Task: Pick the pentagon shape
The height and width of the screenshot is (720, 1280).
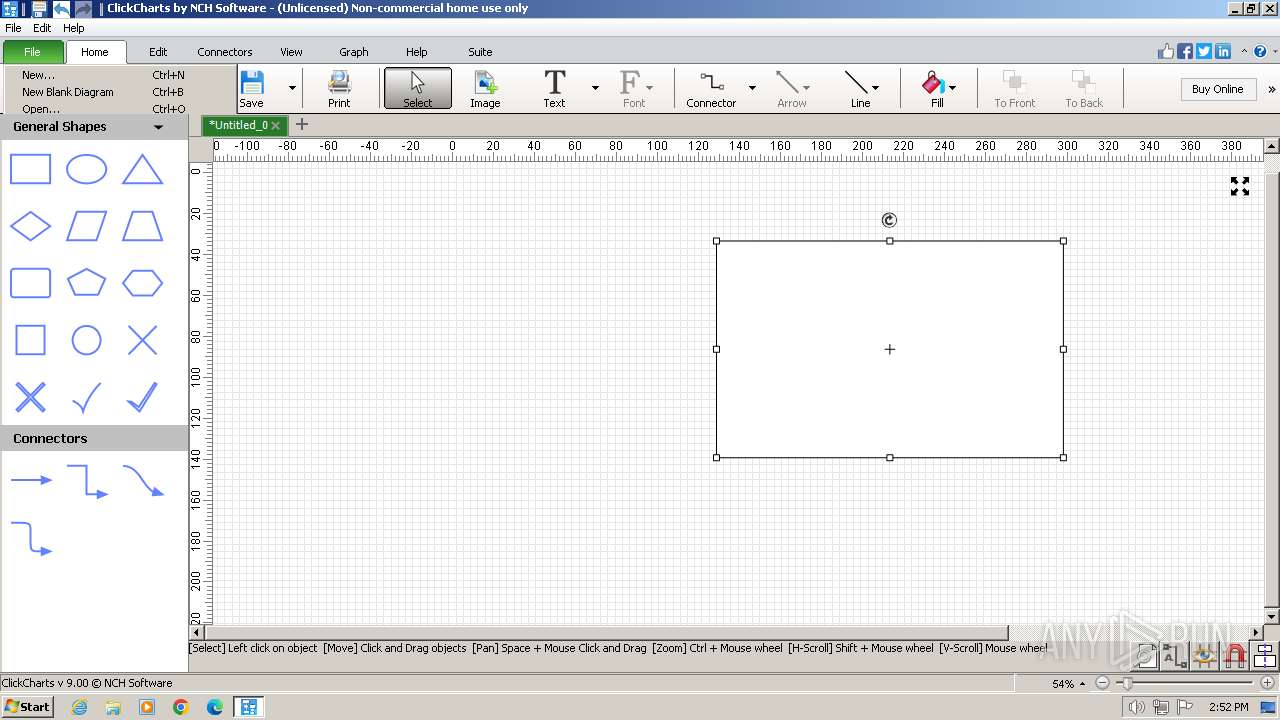Action: (x=86, y=283)
